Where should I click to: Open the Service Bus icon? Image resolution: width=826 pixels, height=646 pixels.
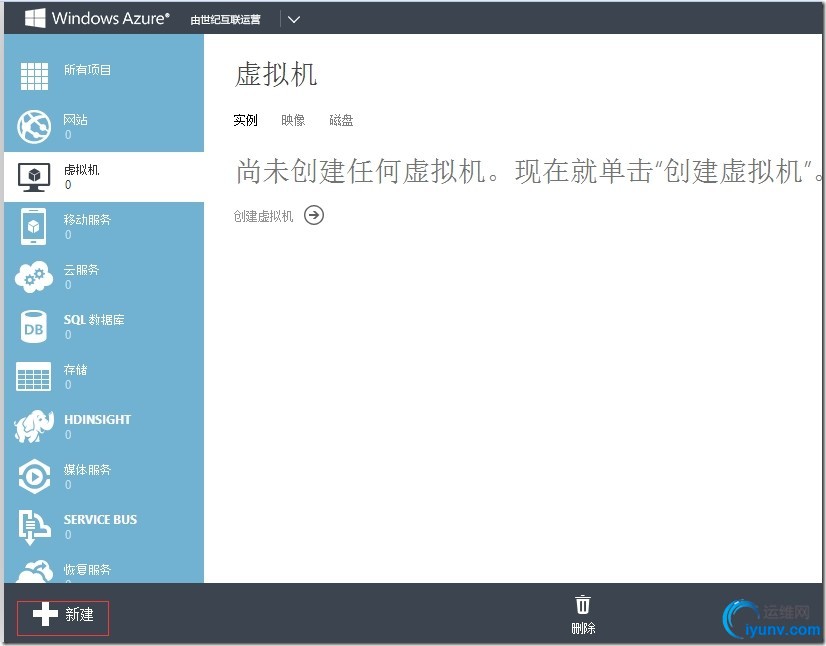pyautogui.click(x=34, y=526)
